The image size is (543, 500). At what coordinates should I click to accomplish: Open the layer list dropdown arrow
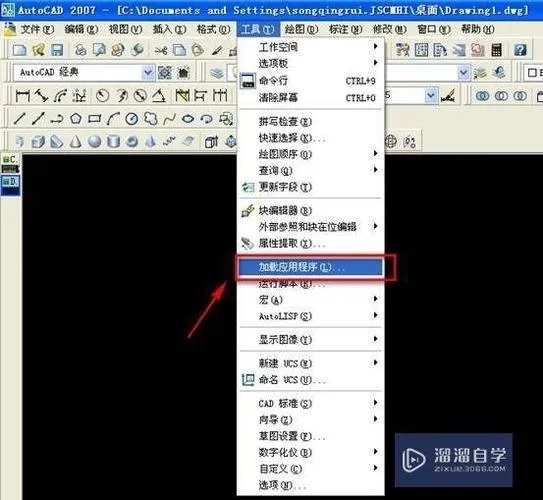pos(463,73)
